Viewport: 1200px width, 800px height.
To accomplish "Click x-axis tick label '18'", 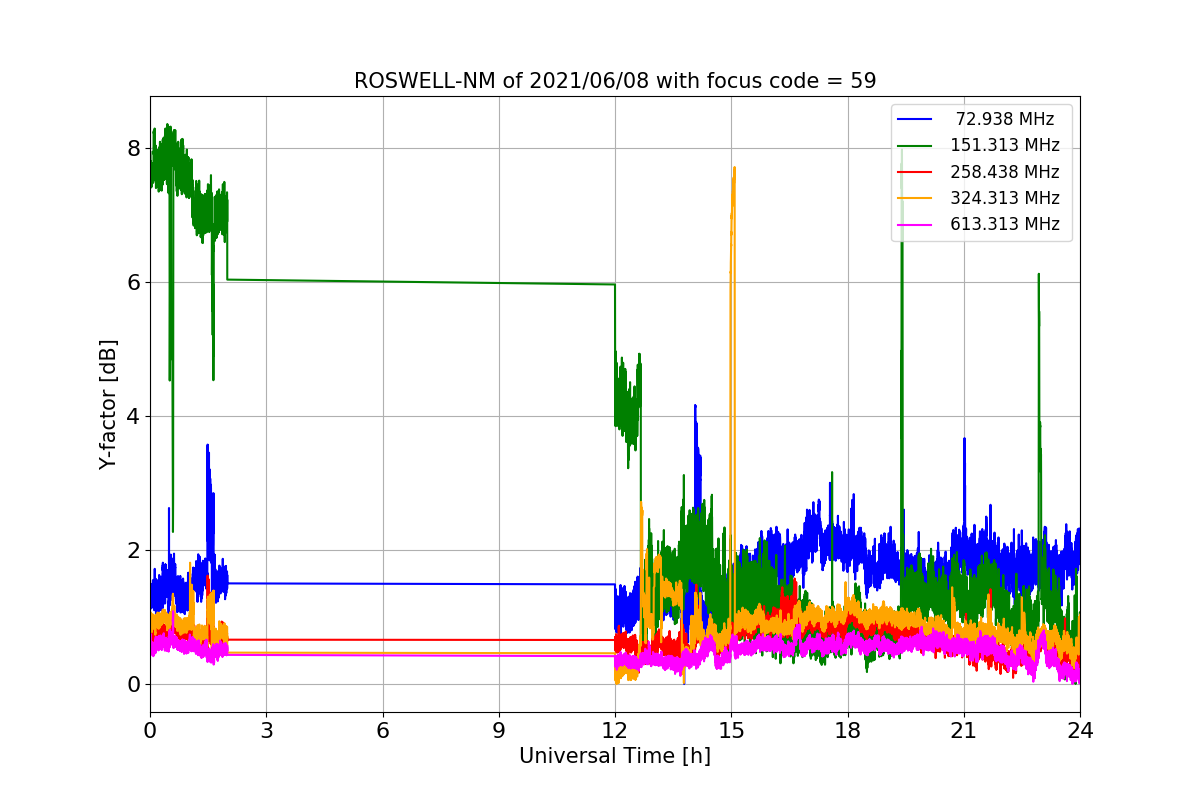I will click(x=848, y=730).
